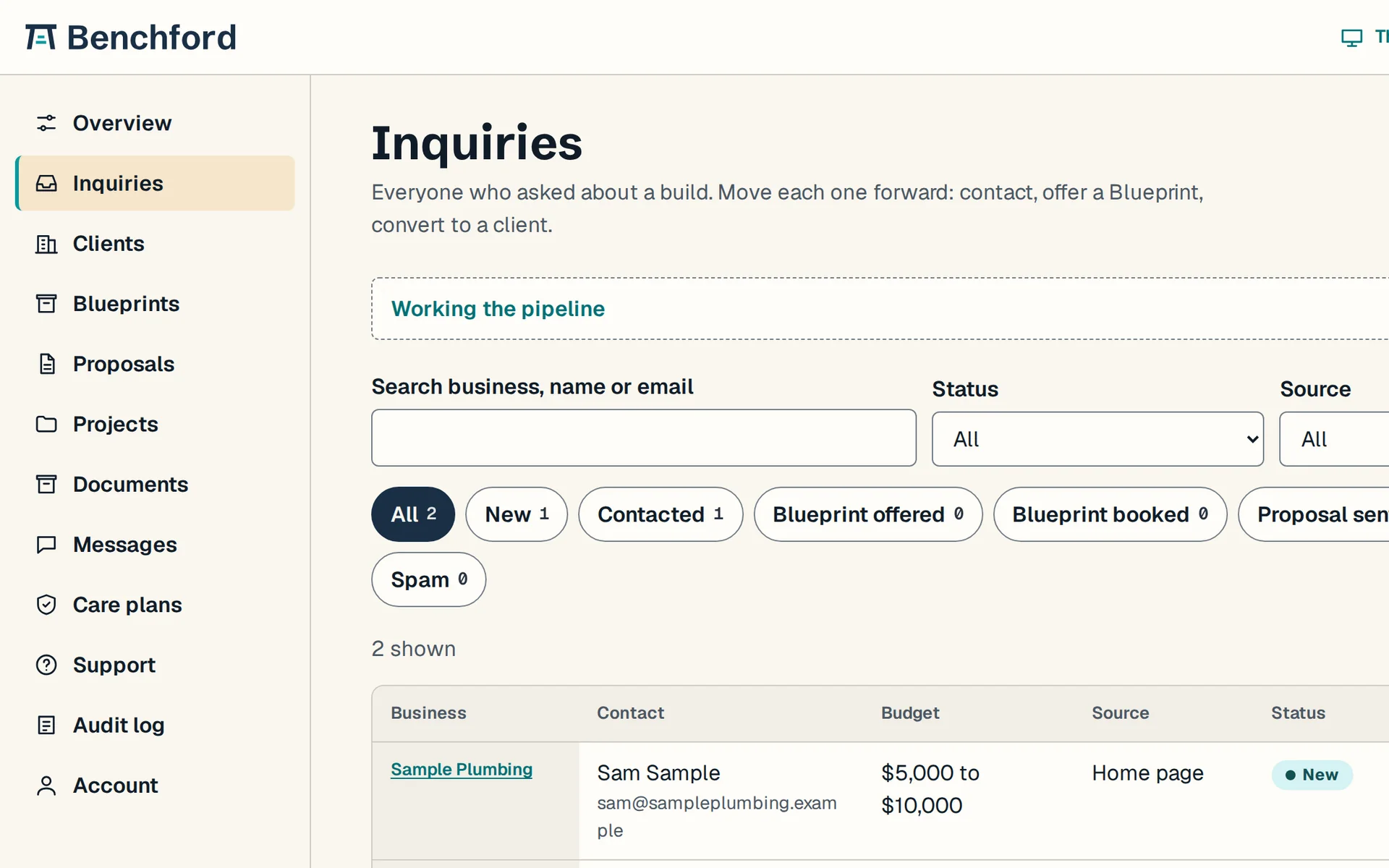The width and height of the screenshot is (1389, 868).
Task: Open Overview via its sliders icon
Action: pyautogui.click(x=46, y=123)
